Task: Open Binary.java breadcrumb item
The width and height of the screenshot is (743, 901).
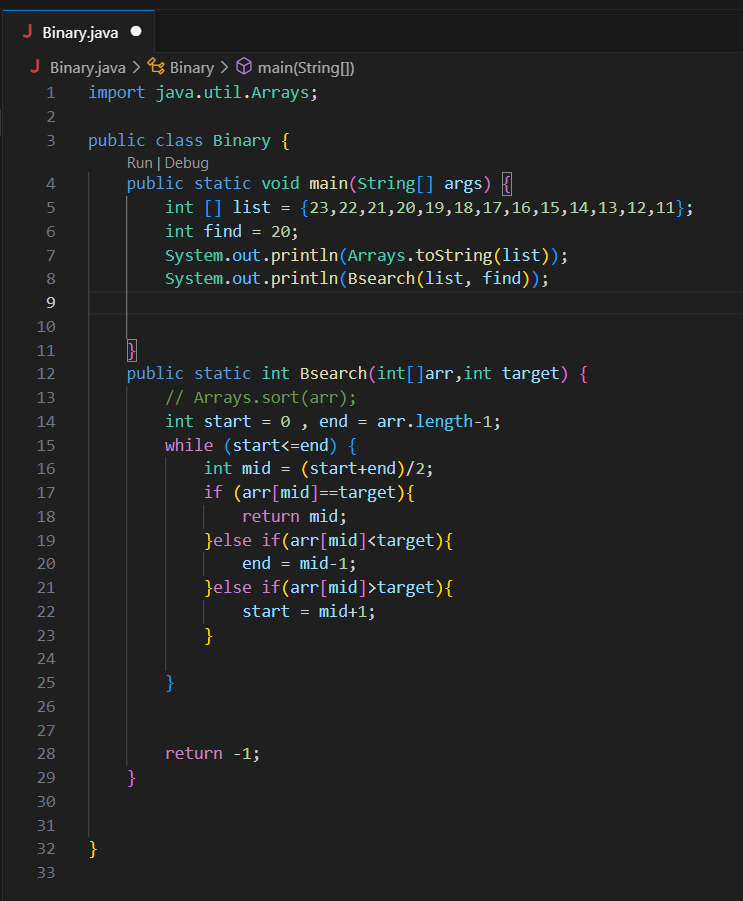Action: pos(87,68)
